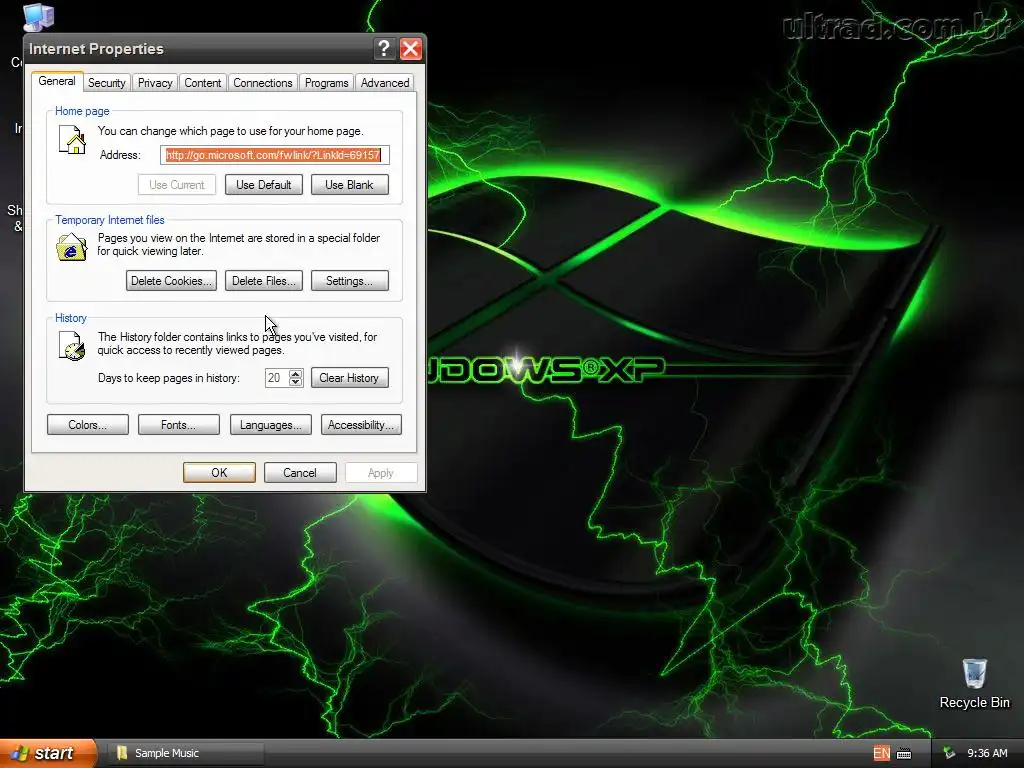Click the help question mark button

(x=384, y=48)
